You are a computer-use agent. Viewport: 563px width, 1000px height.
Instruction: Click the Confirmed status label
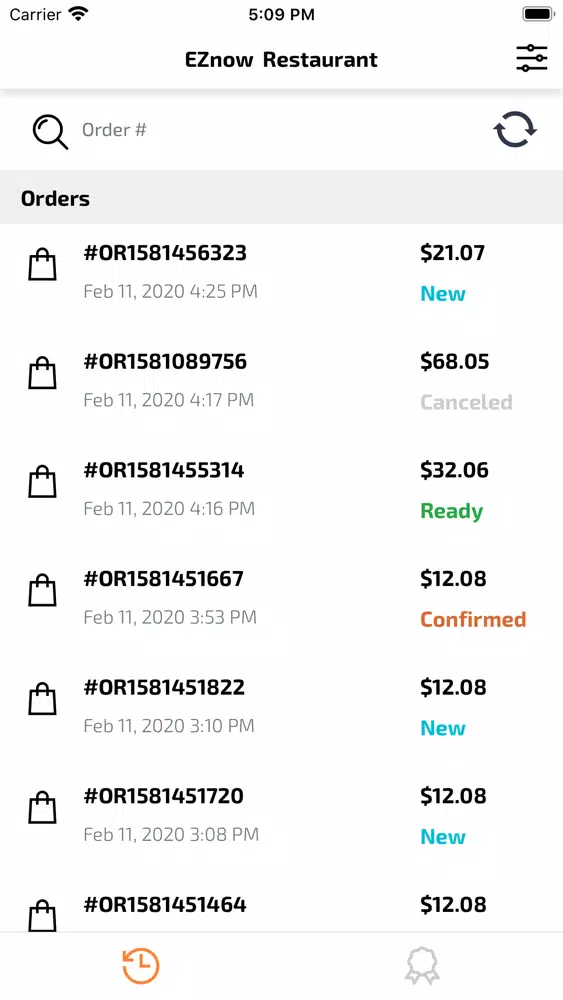click(x=473, y=619)
